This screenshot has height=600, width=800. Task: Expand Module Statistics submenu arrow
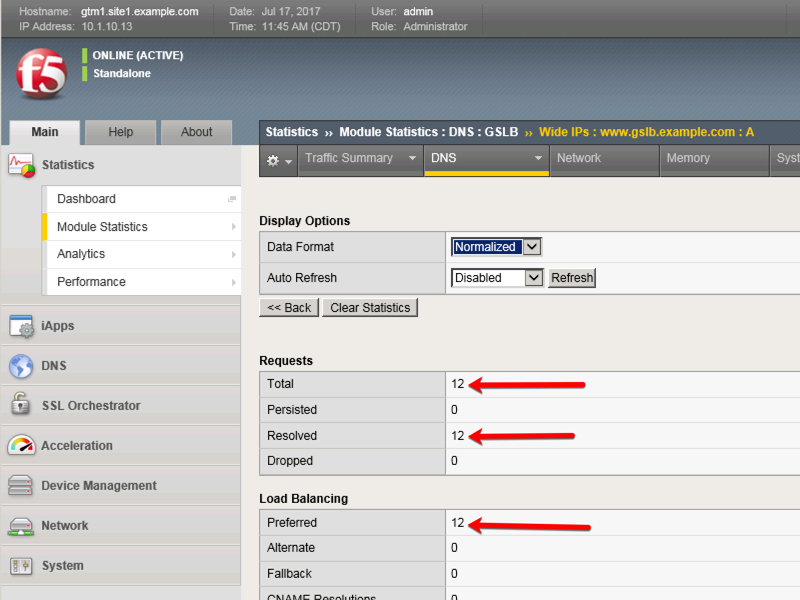click(x=234, y=227)
